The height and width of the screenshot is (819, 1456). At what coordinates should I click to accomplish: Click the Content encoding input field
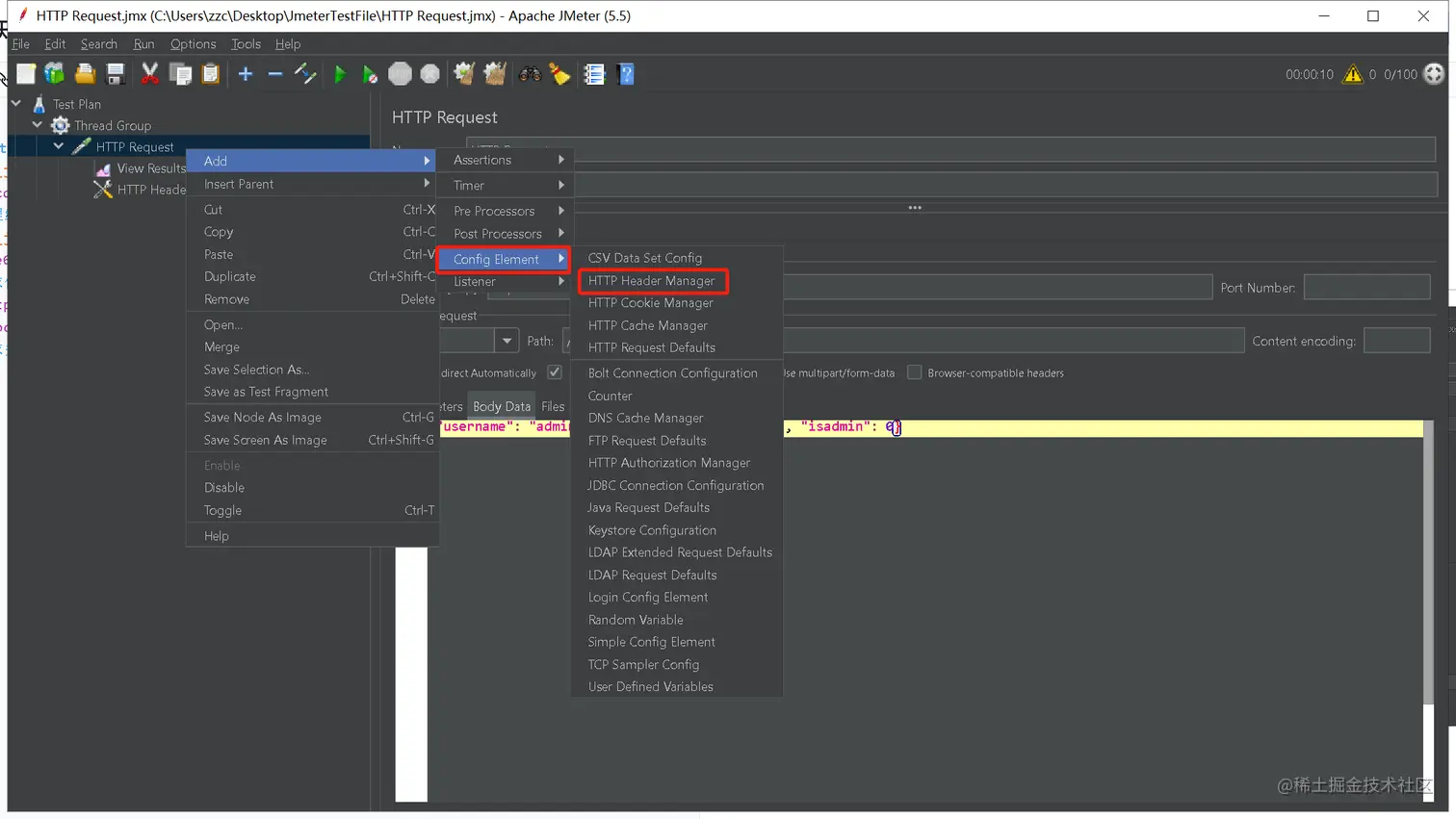tap(1396, 341)
